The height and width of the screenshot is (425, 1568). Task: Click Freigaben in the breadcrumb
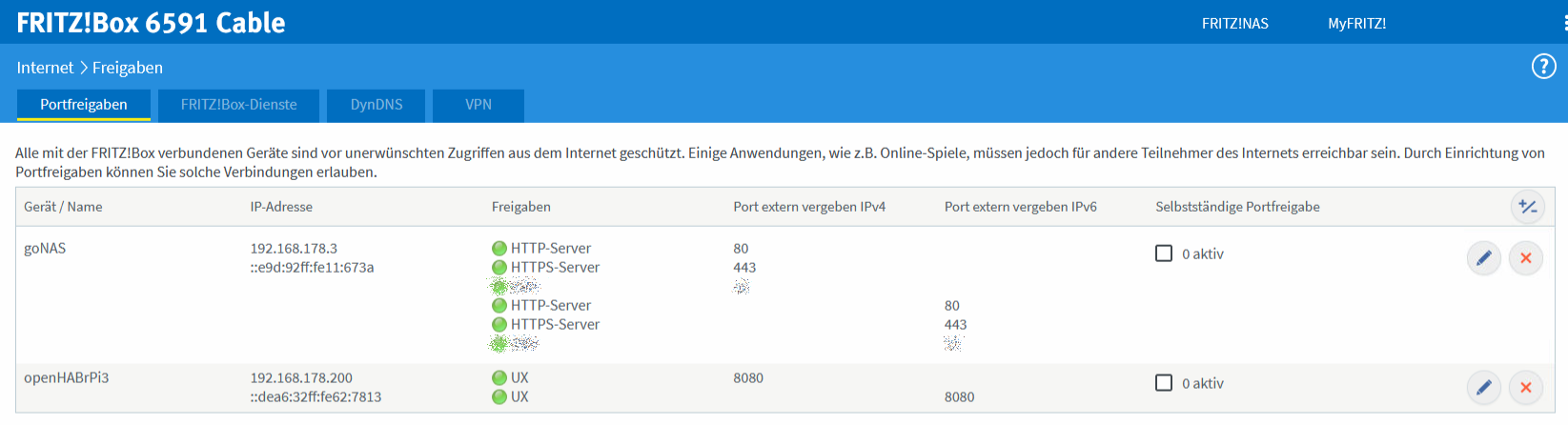click(x=128, y=68)
